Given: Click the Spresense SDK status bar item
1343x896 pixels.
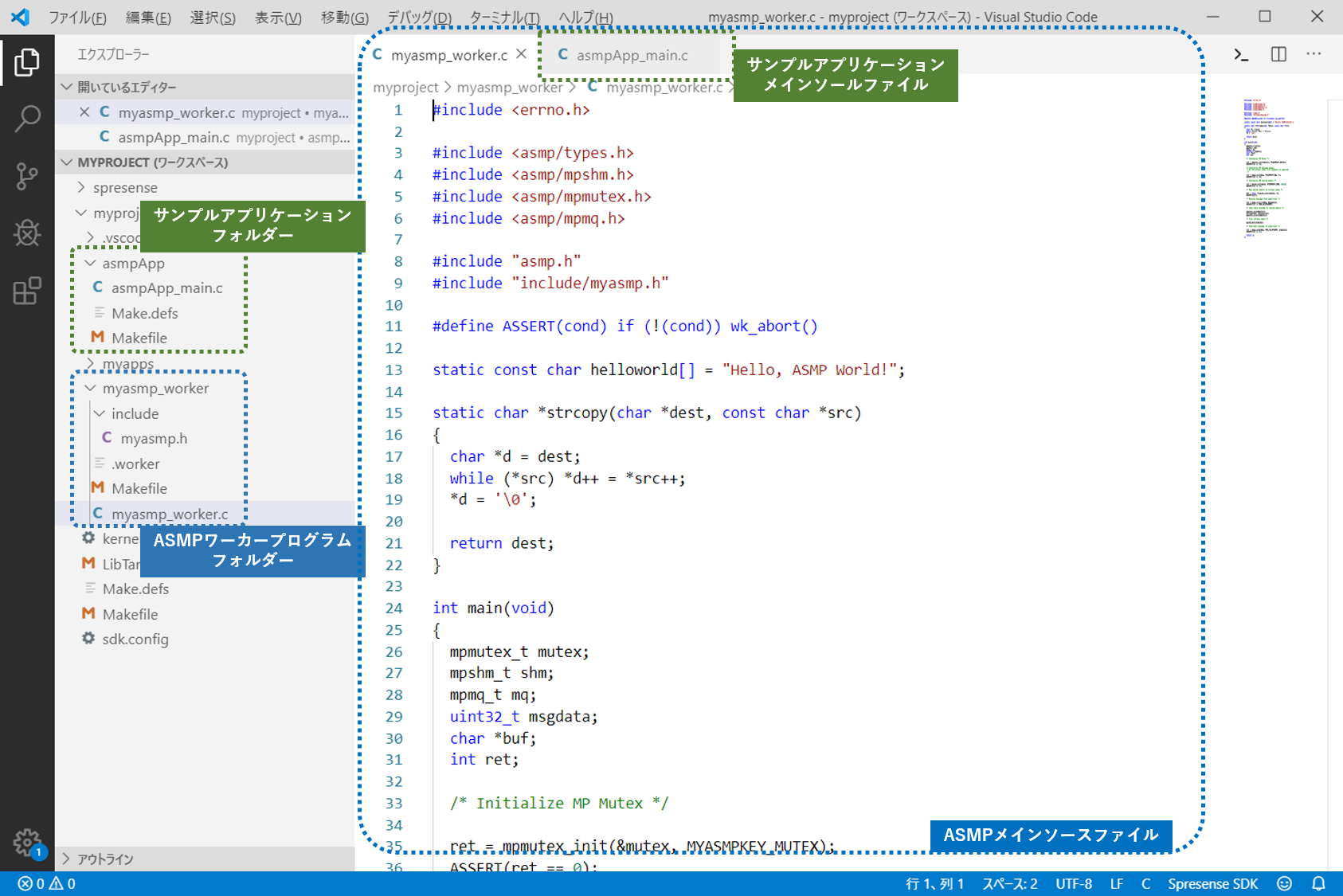Looking at the screenshot, I should tap(1212, 883).
